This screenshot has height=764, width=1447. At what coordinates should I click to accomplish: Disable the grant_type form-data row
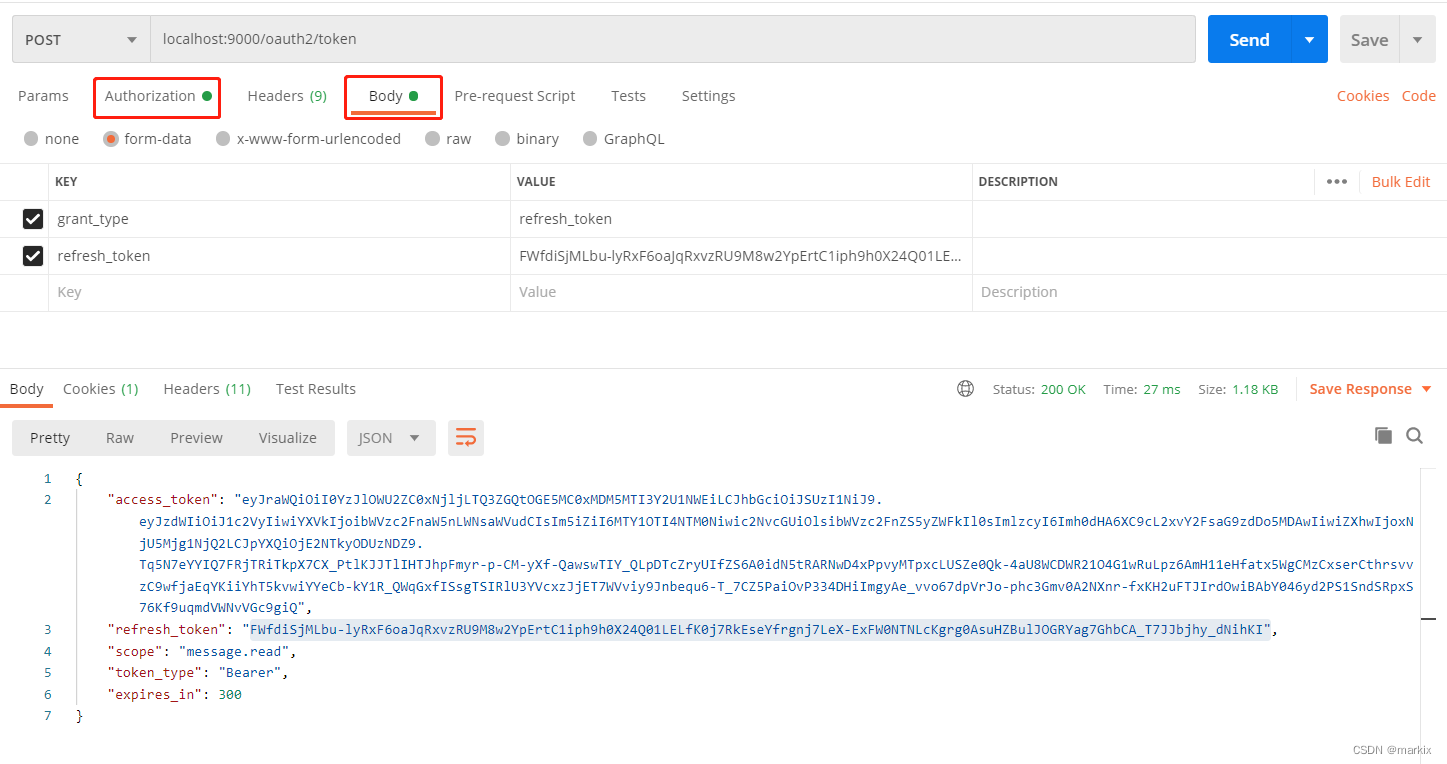pyautogui.click(x=33, y=219)
